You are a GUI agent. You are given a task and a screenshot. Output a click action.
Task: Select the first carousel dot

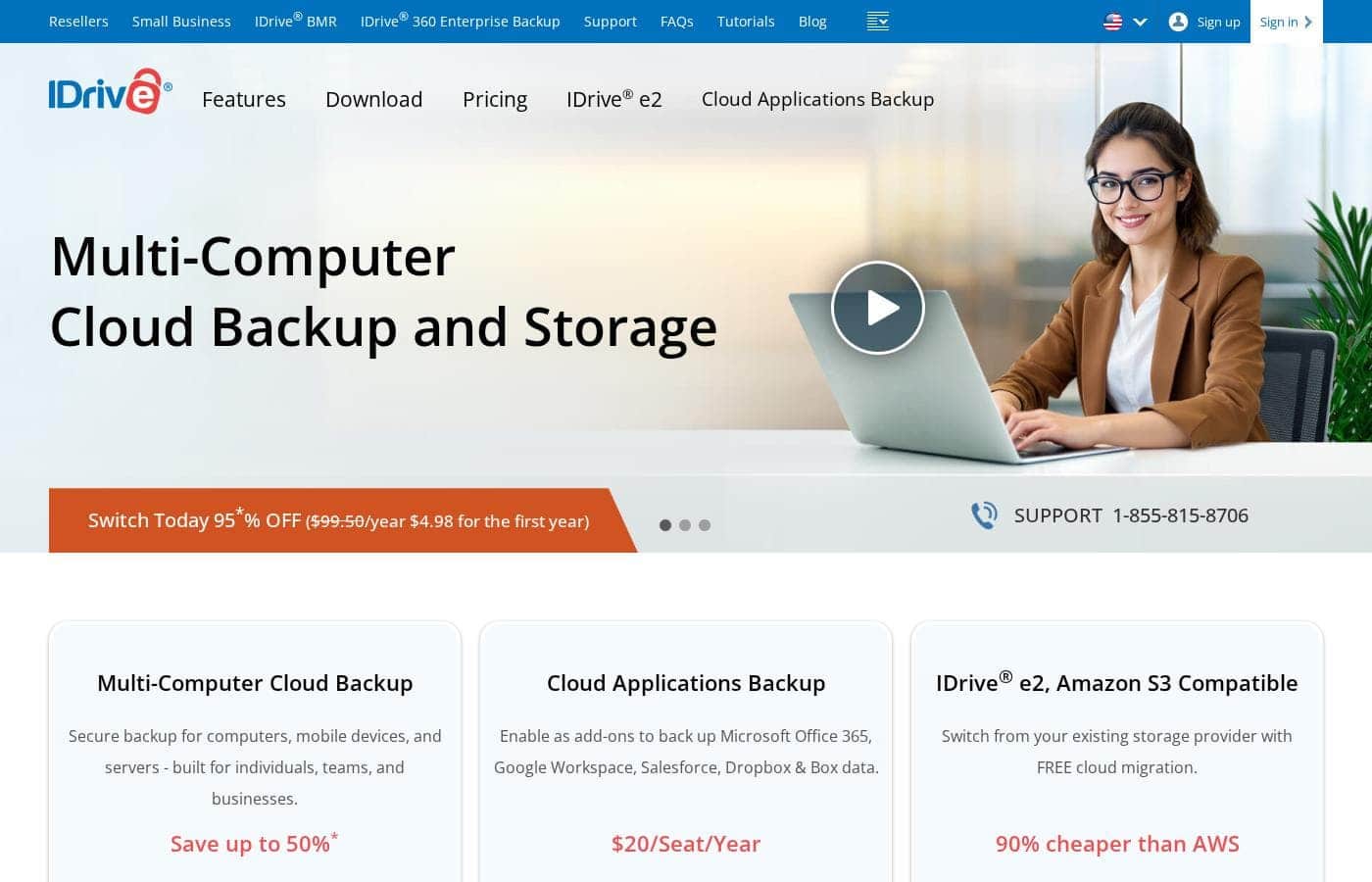pyautogui.click(x=665, y=525)
